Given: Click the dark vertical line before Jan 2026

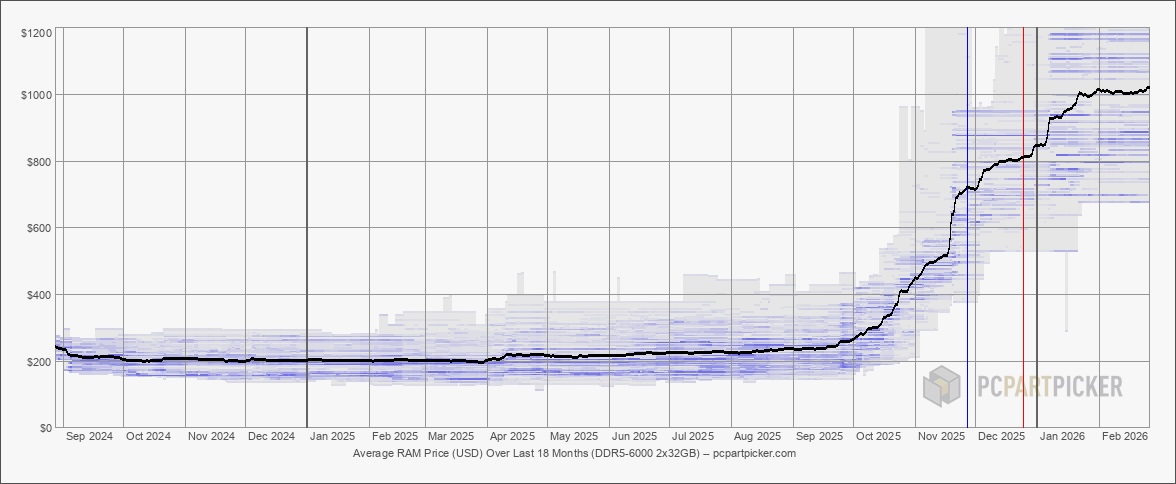Looking at the screenshot, I should pyautogui.click(x=1037, y=250).
